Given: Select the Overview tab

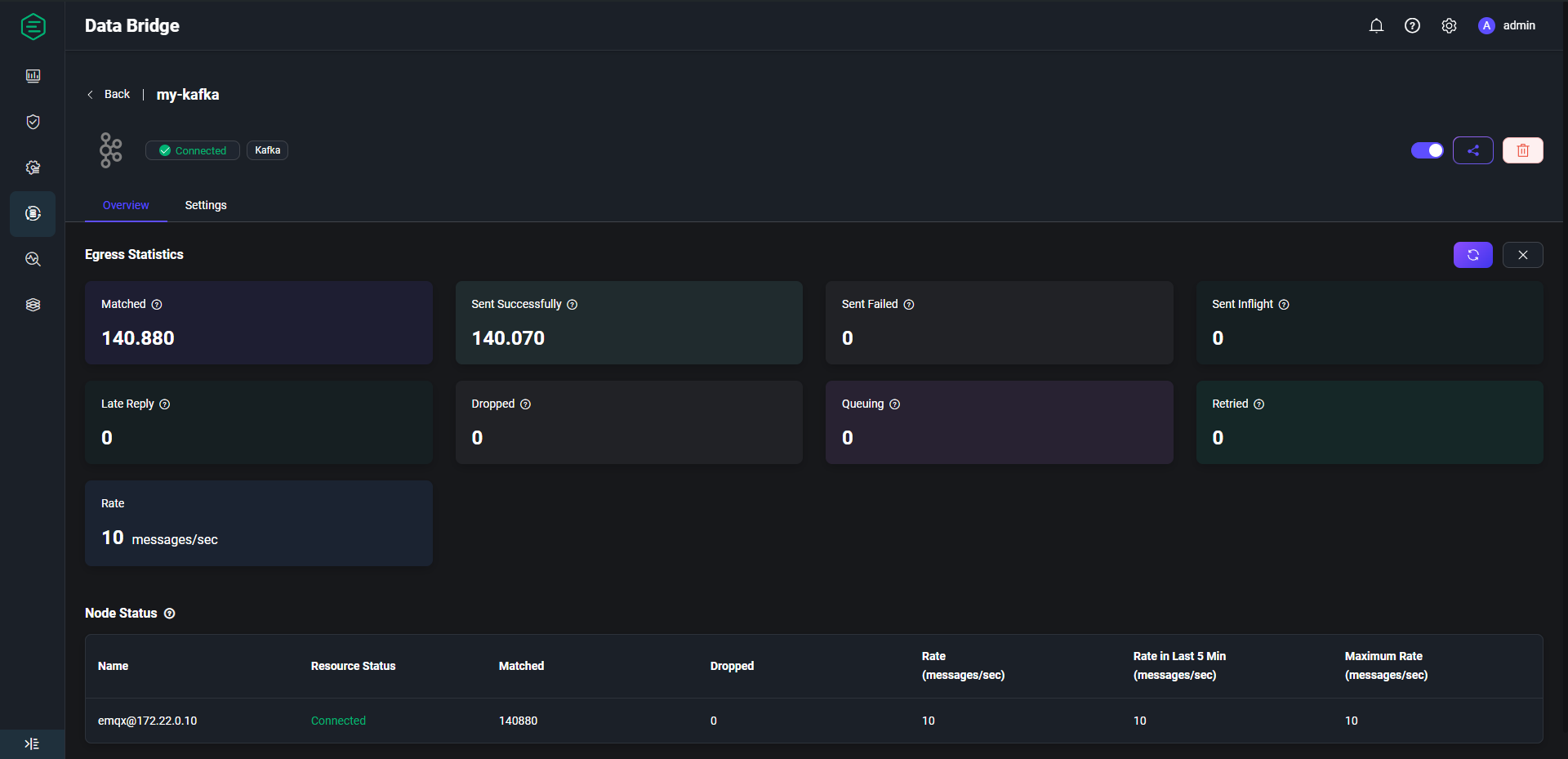Looking at the screenshot, I should (126, 205).
